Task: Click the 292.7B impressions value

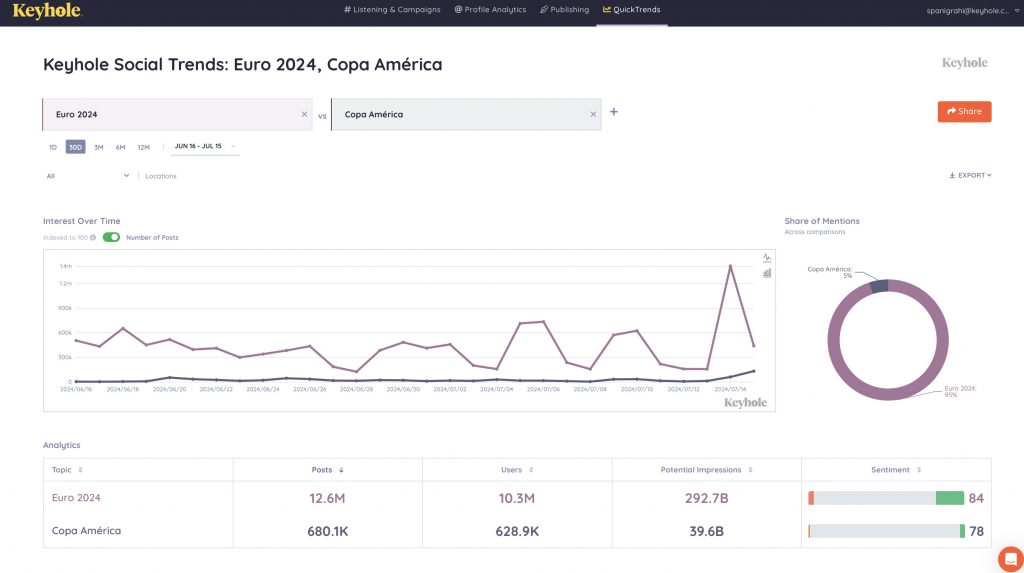Action: tap(706, 499)
